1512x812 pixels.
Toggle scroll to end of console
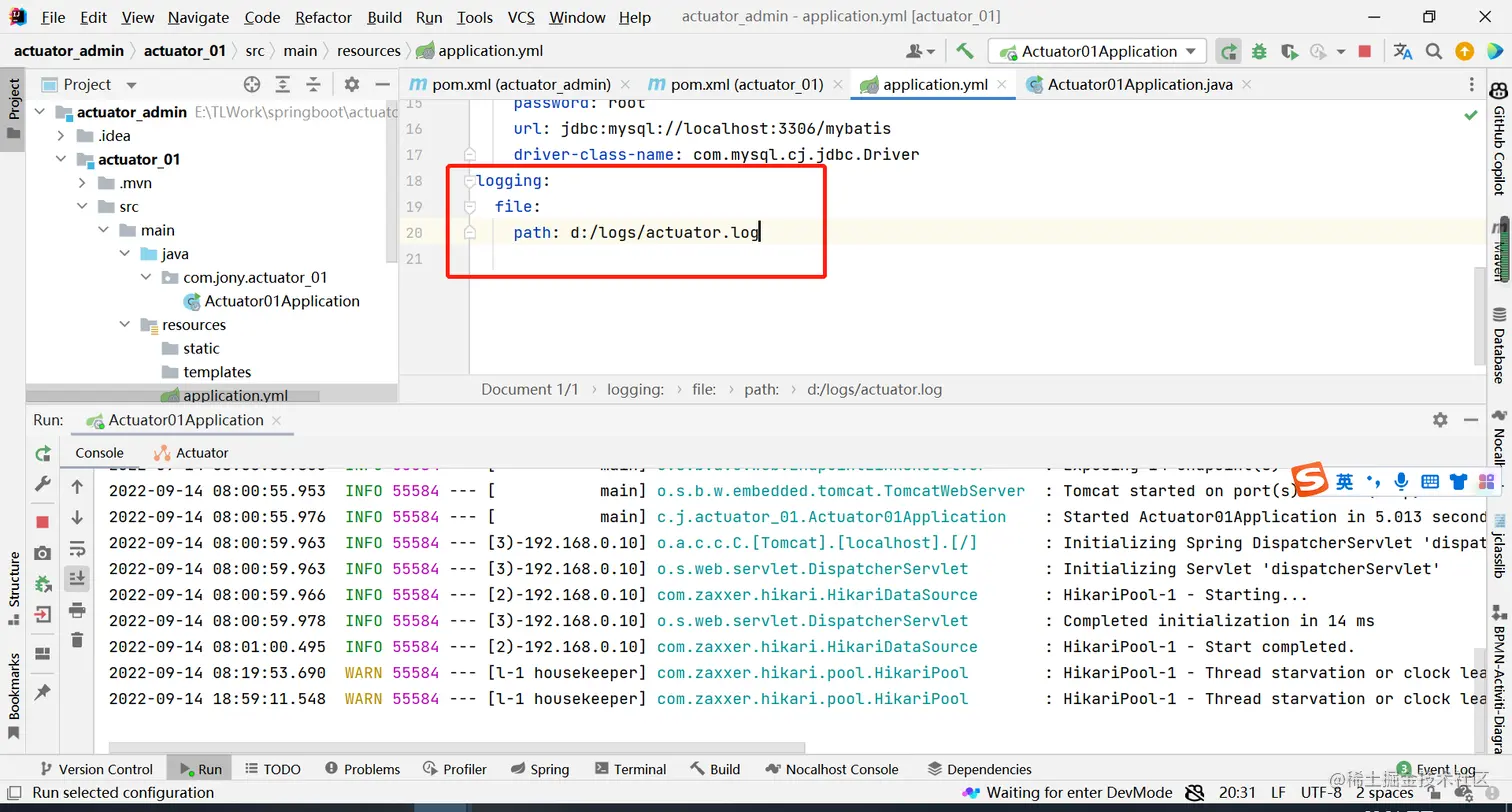coord(77,578)
